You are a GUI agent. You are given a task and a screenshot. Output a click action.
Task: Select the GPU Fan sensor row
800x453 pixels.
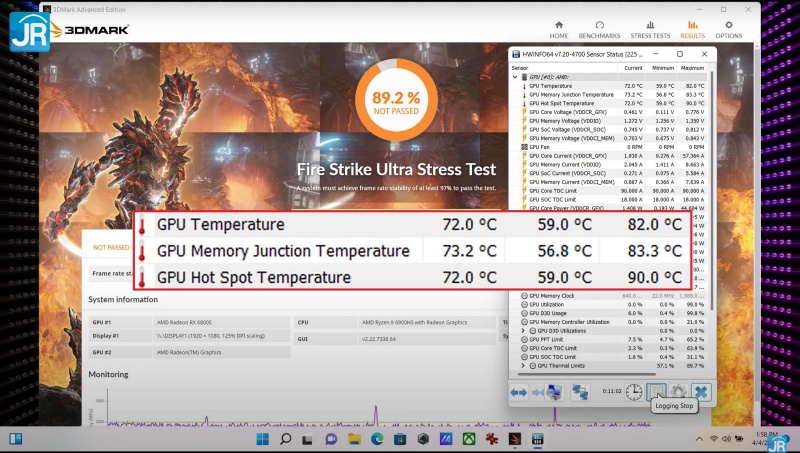tap(608, 147)
